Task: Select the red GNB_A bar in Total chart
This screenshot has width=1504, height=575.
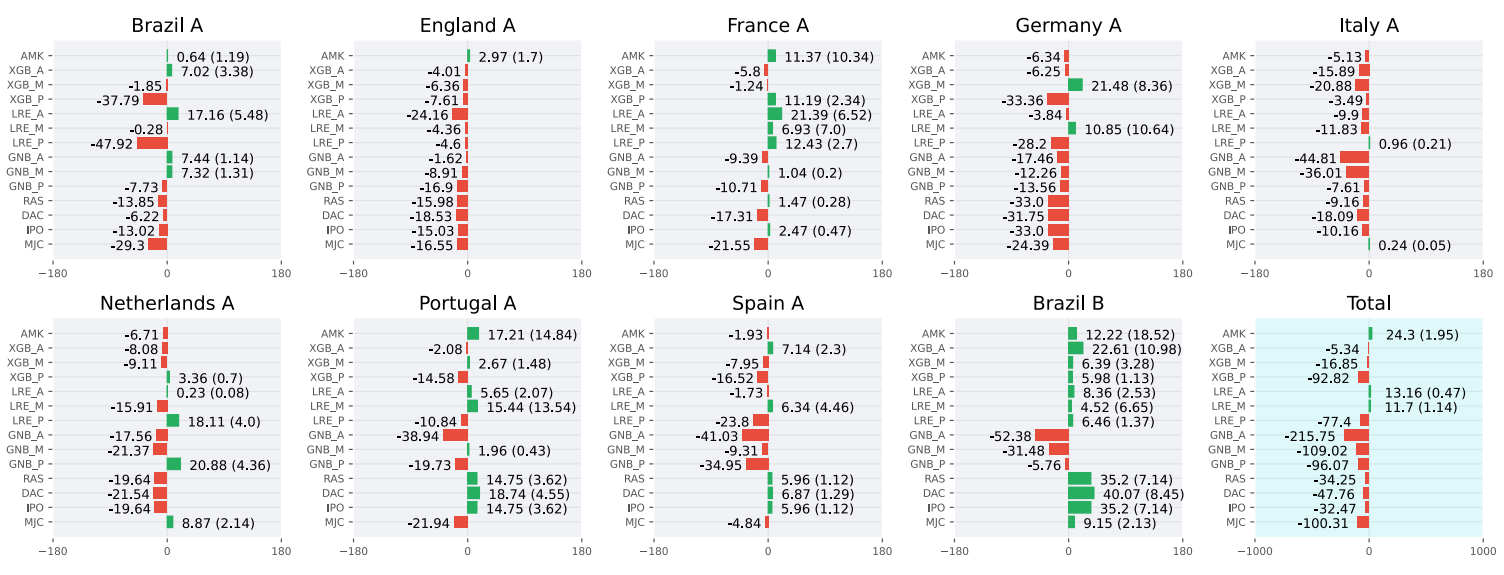Action: pyautogui.click(x=1356, y=435)
